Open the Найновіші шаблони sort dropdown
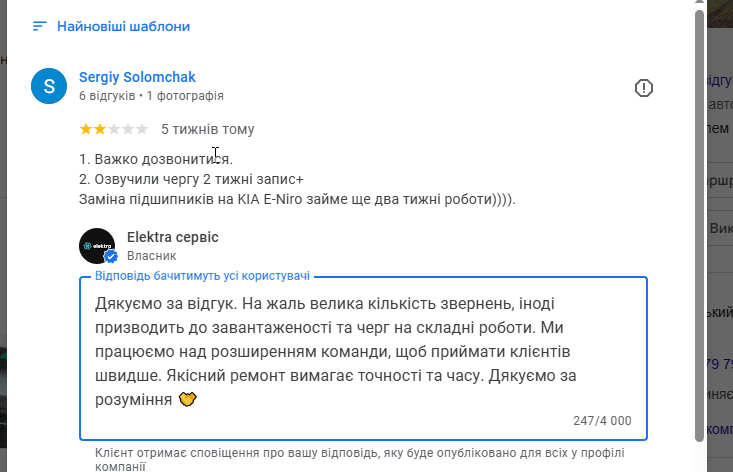This screenshot has width=733, height=472. coord(123,27)
